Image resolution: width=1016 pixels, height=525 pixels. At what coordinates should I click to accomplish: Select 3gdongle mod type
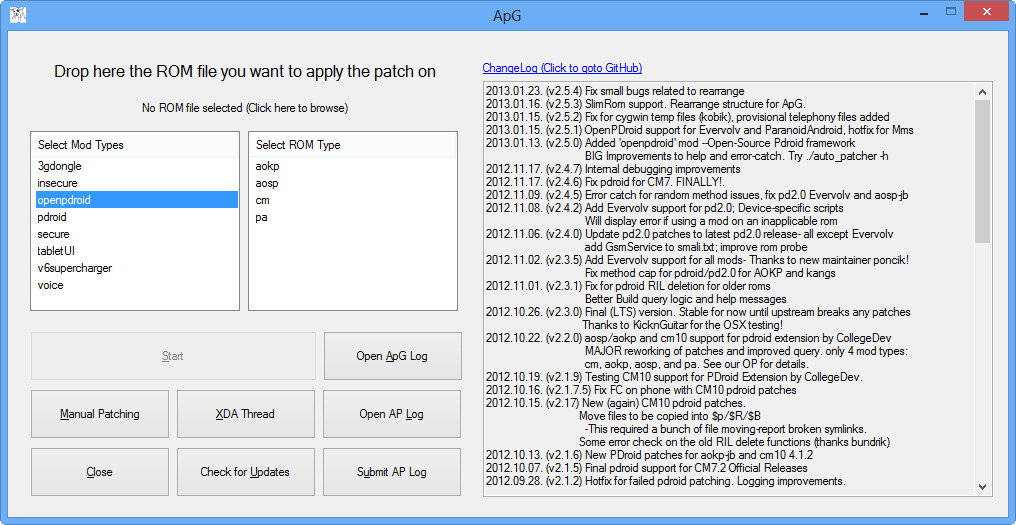click(59, 166)
